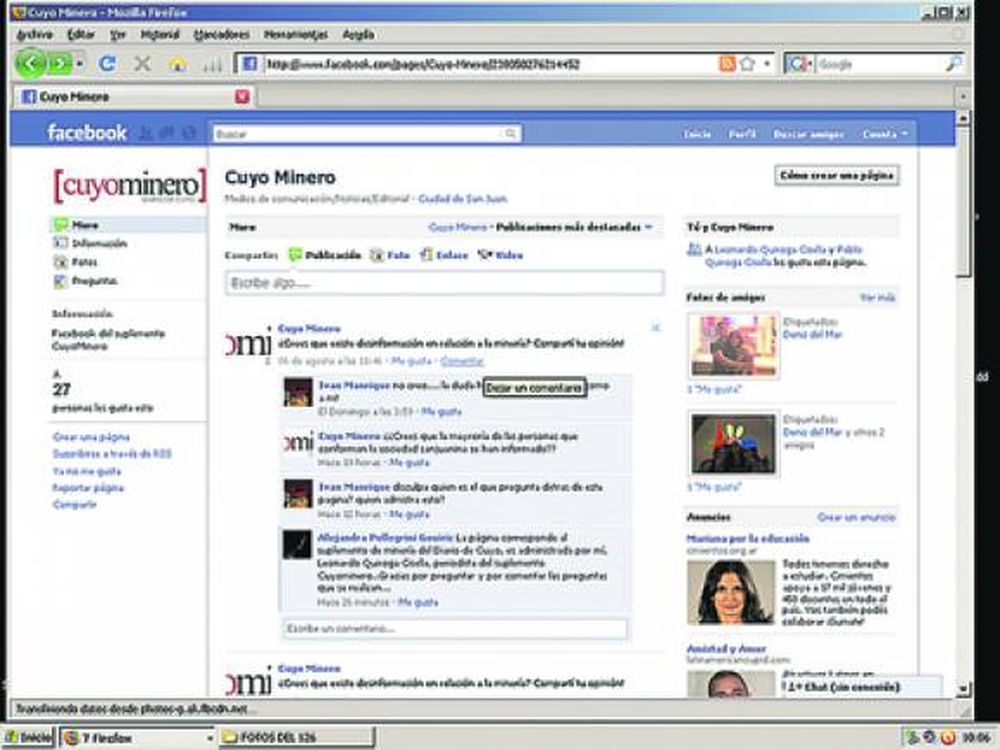Bookmark page with the star icon
This screenshot has width=1000, height=750.
pyautogui.click(x=747, y=64)
